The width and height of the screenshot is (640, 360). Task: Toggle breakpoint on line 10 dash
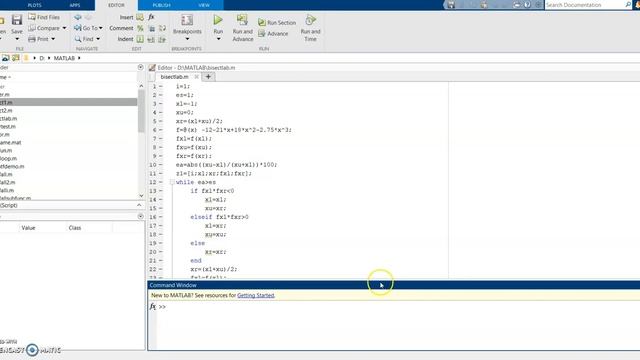[x=161, y=165]
